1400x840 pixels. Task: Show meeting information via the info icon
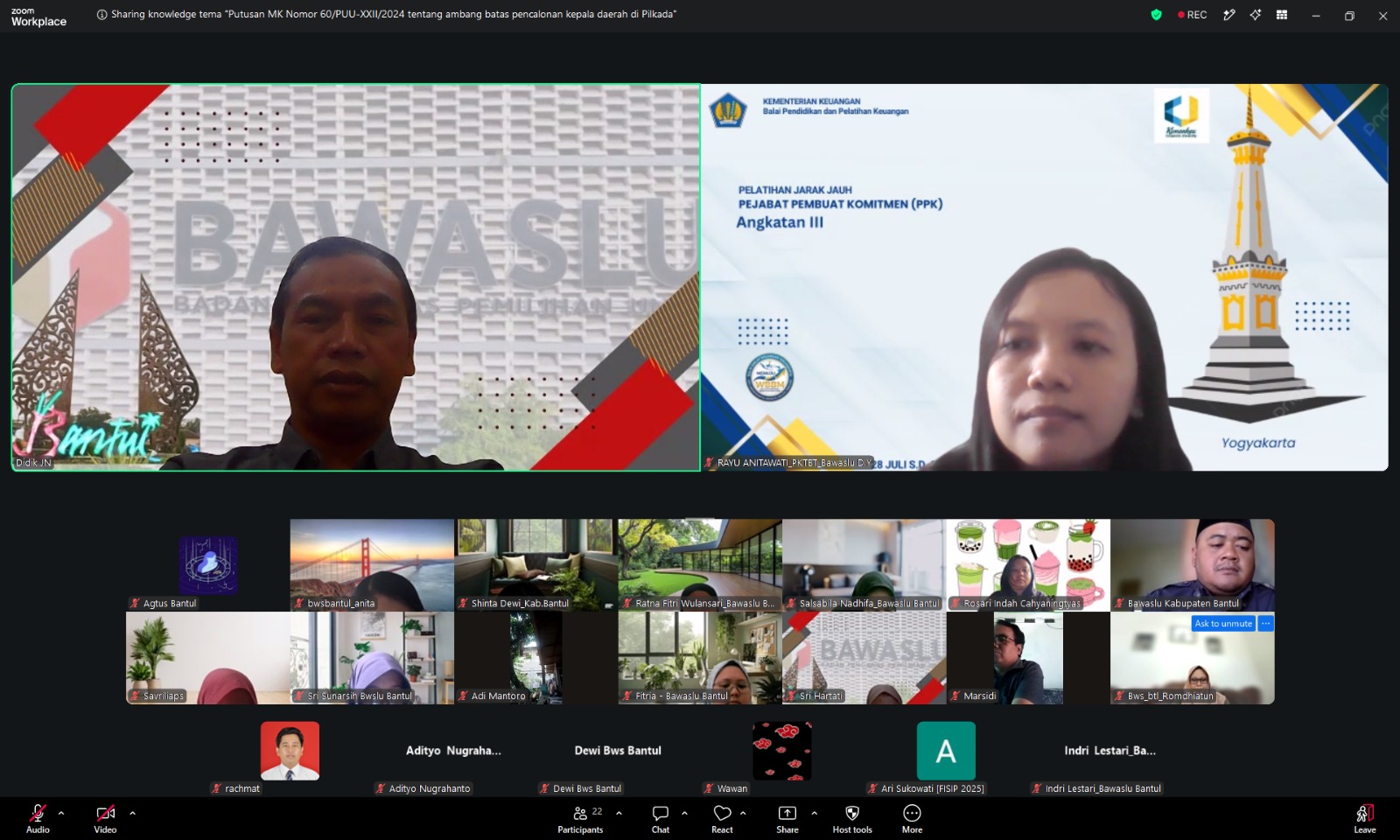[x=101, y=15]
